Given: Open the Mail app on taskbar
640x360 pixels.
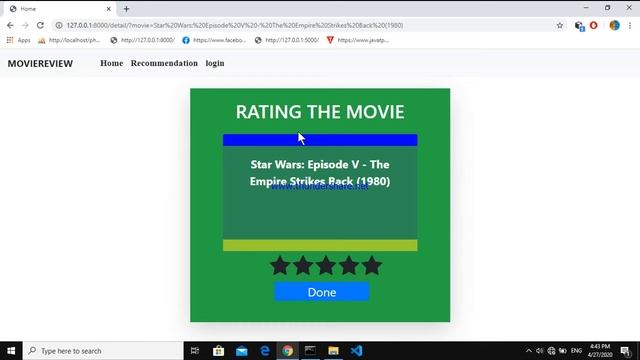Looking at the screenshot, I should point(242,351).
